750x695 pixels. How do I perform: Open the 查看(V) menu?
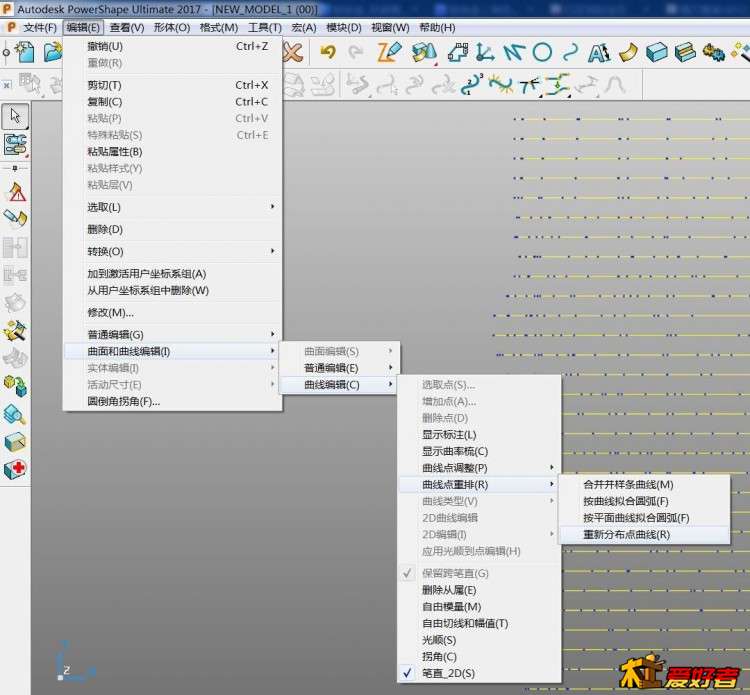pyautogui.click(x=127, y=28)
